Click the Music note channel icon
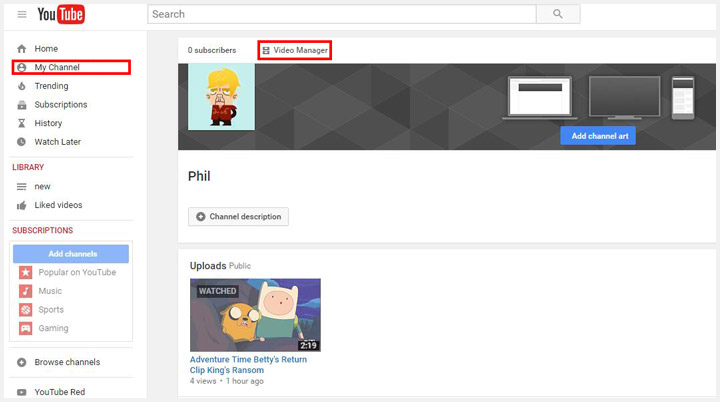 26,291
